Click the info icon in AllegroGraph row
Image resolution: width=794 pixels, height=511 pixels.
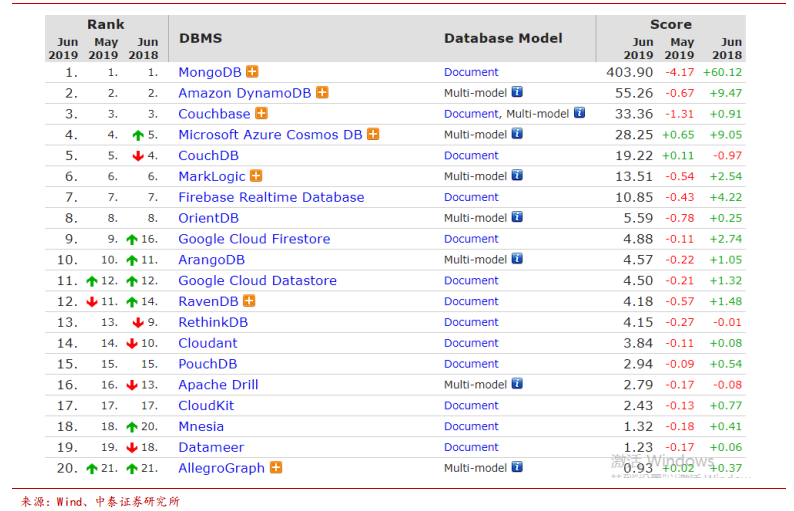[517, 466]
